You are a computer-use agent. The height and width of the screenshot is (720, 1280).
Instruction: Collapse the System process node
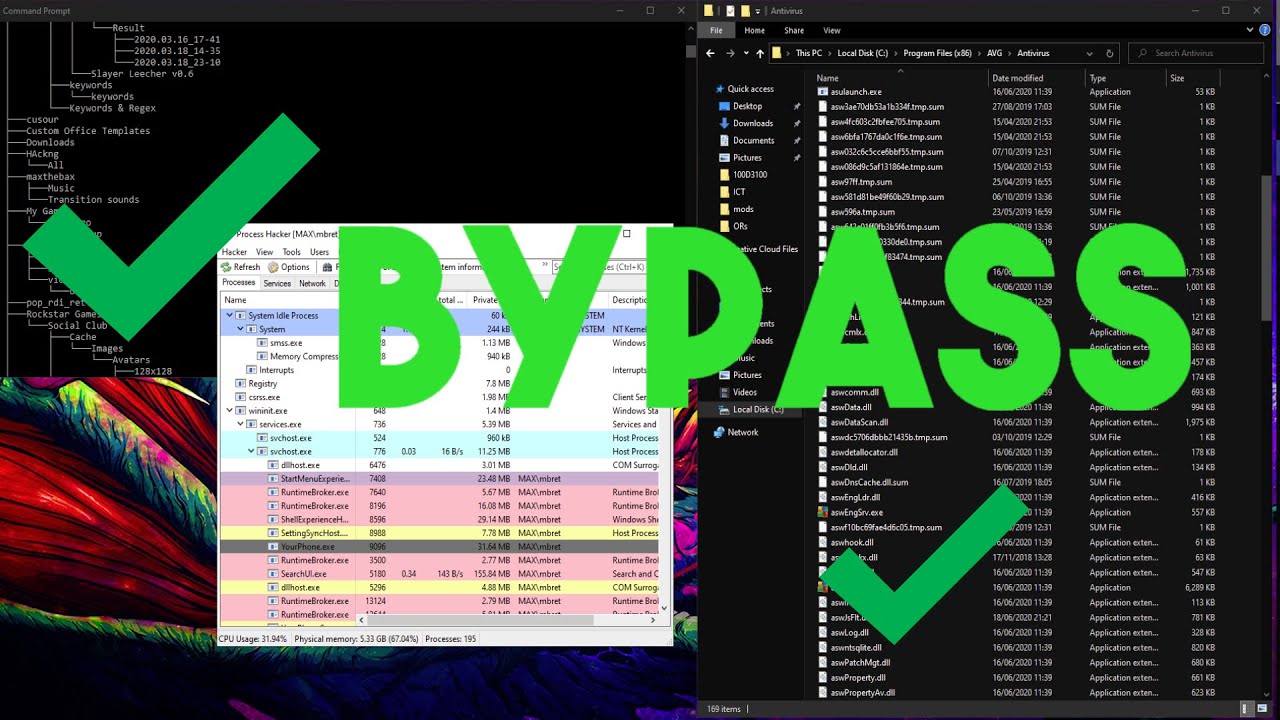coord(240,329)
